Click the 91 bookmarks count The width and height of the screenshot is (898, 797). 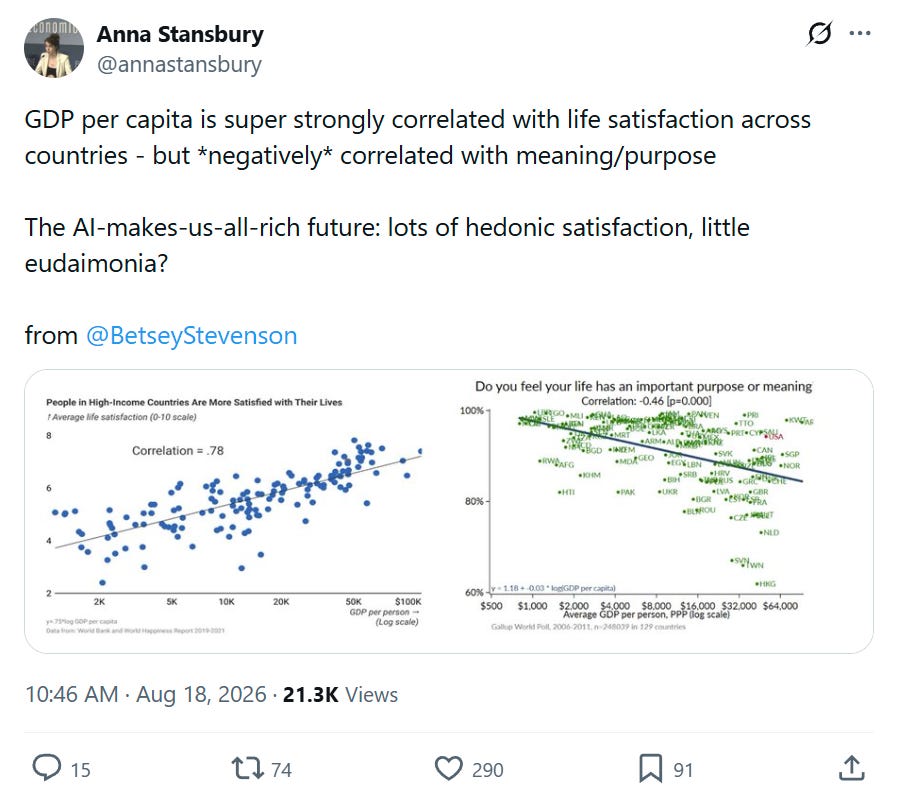(x=683, y=770)
